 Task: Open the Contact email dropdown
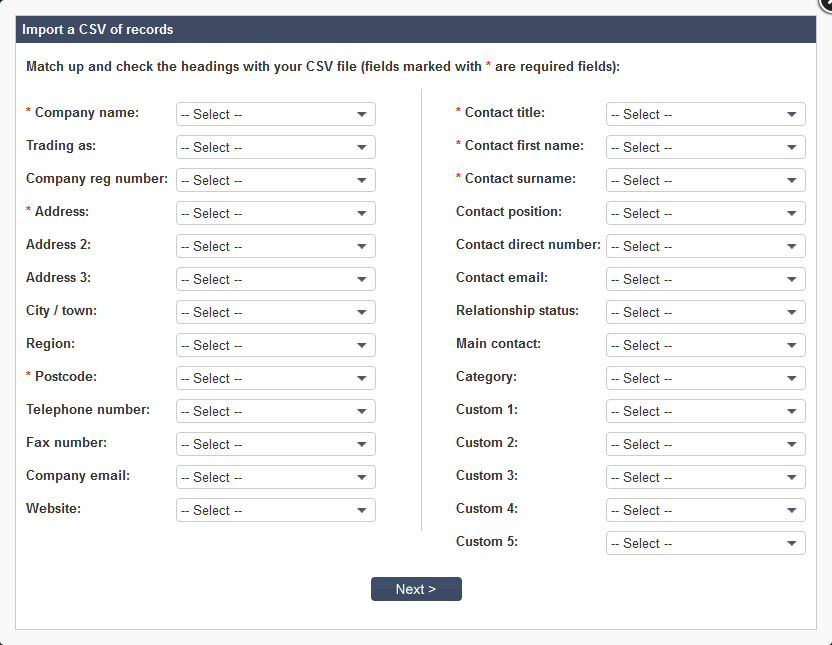click(705, 279)
